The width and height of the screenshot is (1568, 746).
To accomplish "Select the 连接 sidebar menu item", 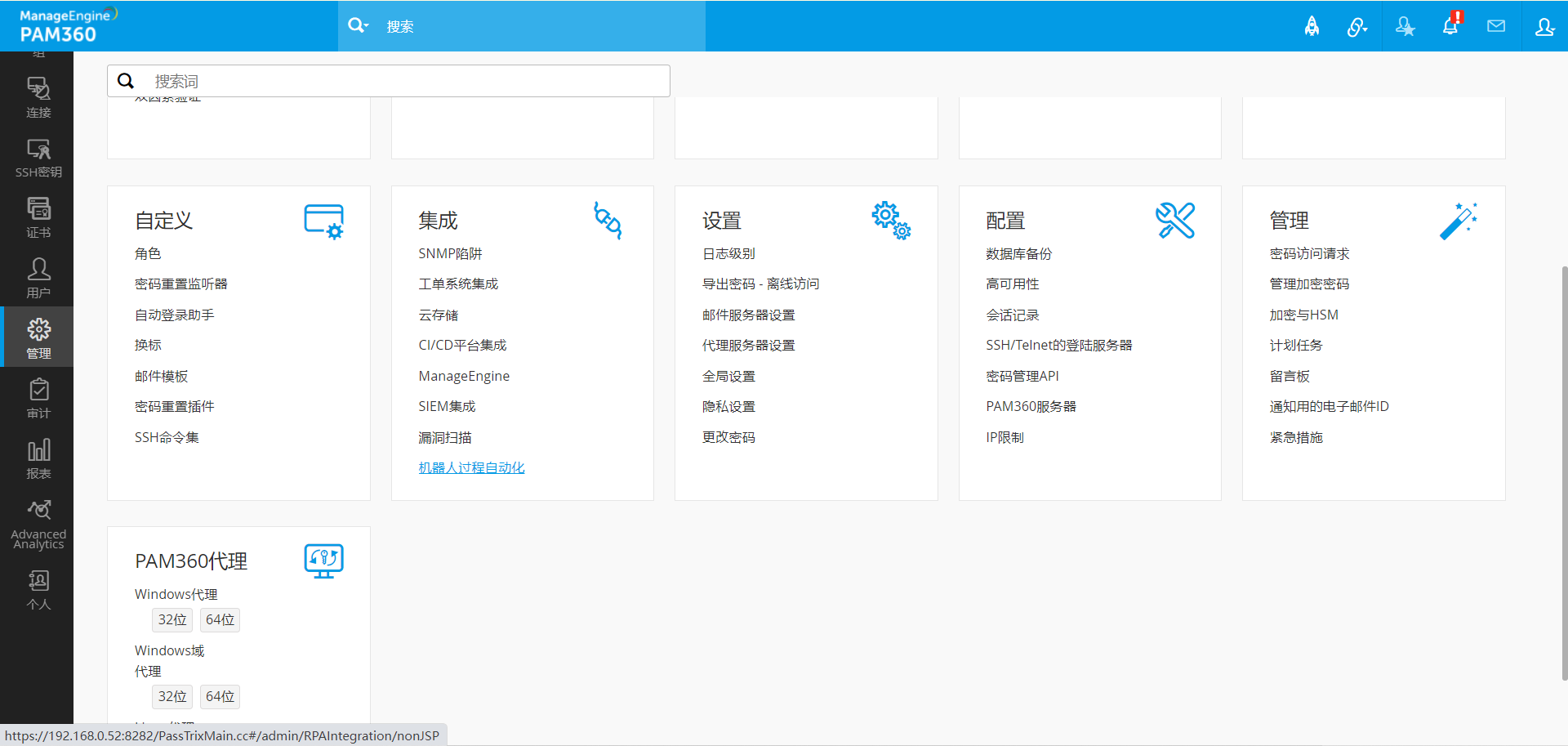I will (38, 98).
